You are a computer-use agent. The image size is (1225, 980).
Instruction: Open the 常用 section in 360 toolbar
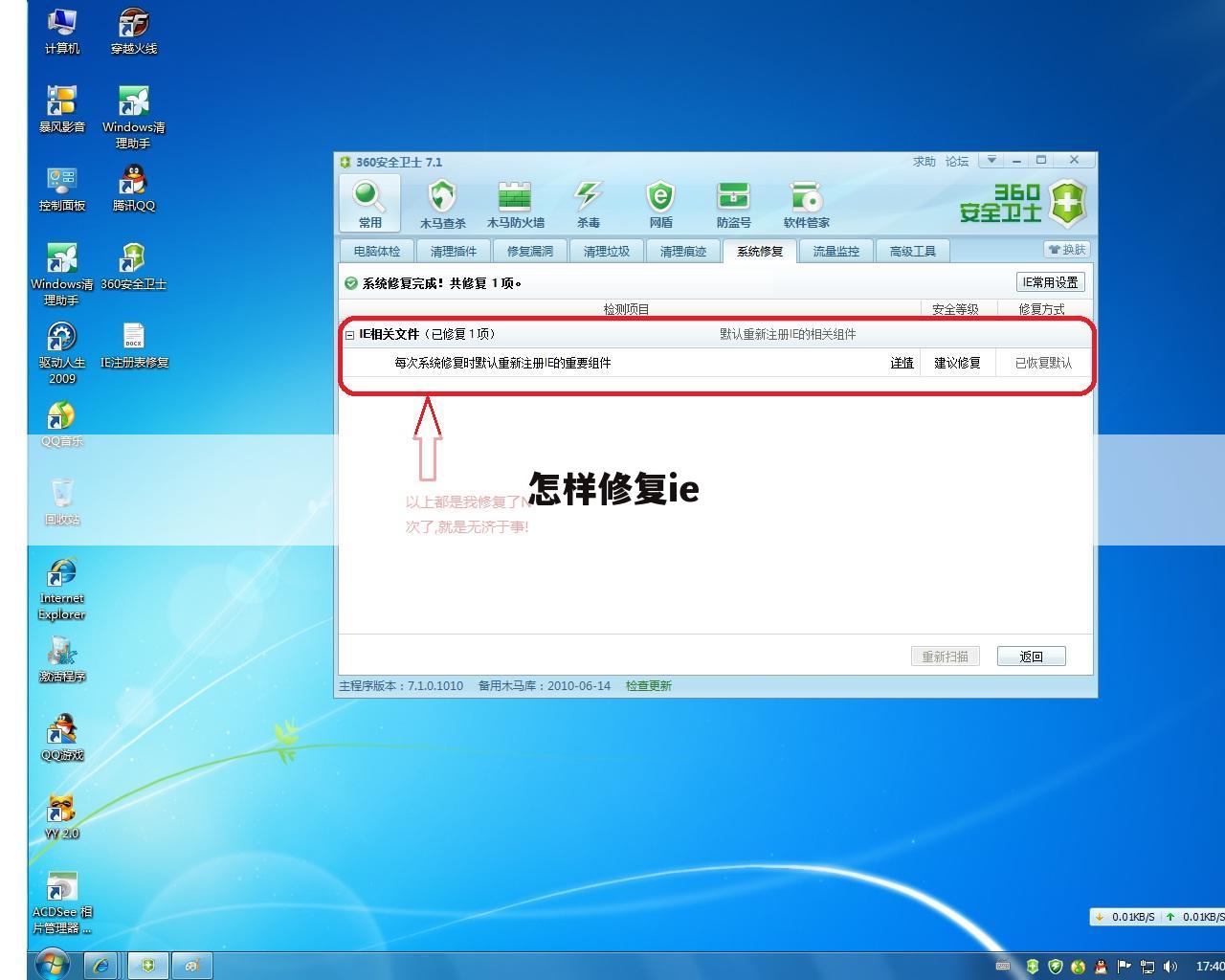click(x=369, y=203)
